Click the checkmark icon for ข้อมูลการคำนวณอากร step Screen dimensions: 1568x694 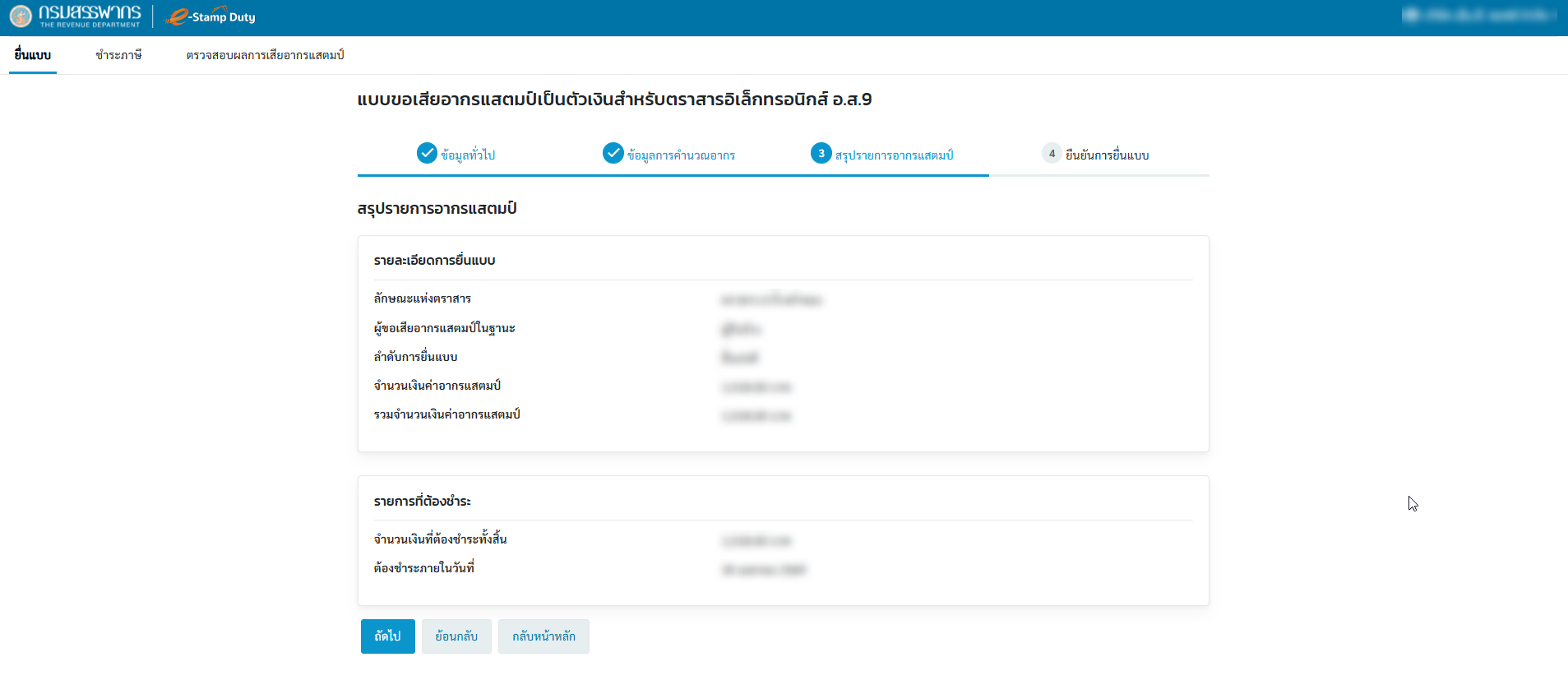tap(613, 154)
